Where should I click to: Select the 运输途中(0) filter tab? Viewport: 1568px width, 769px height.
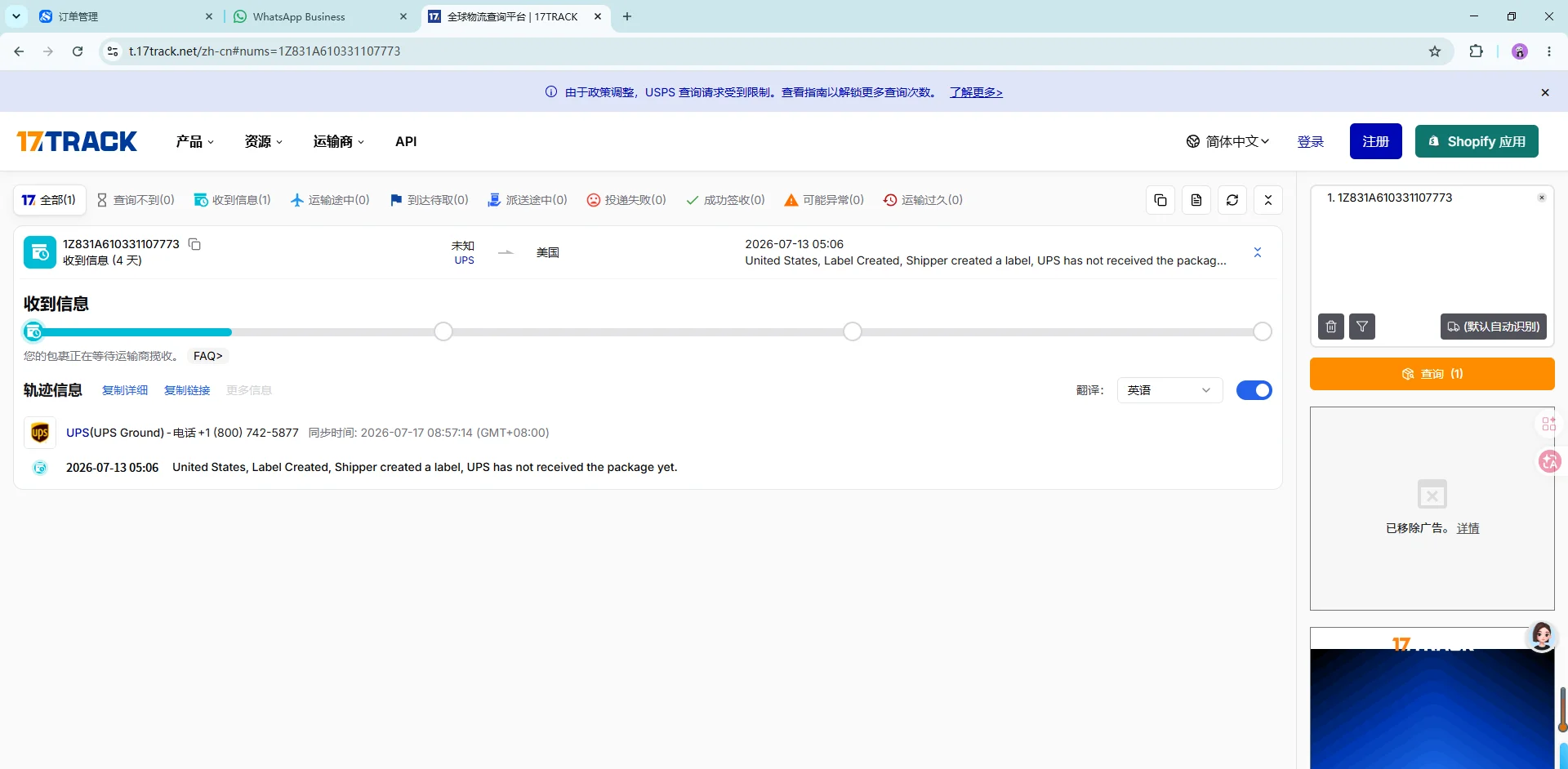[x=330, y=200]
